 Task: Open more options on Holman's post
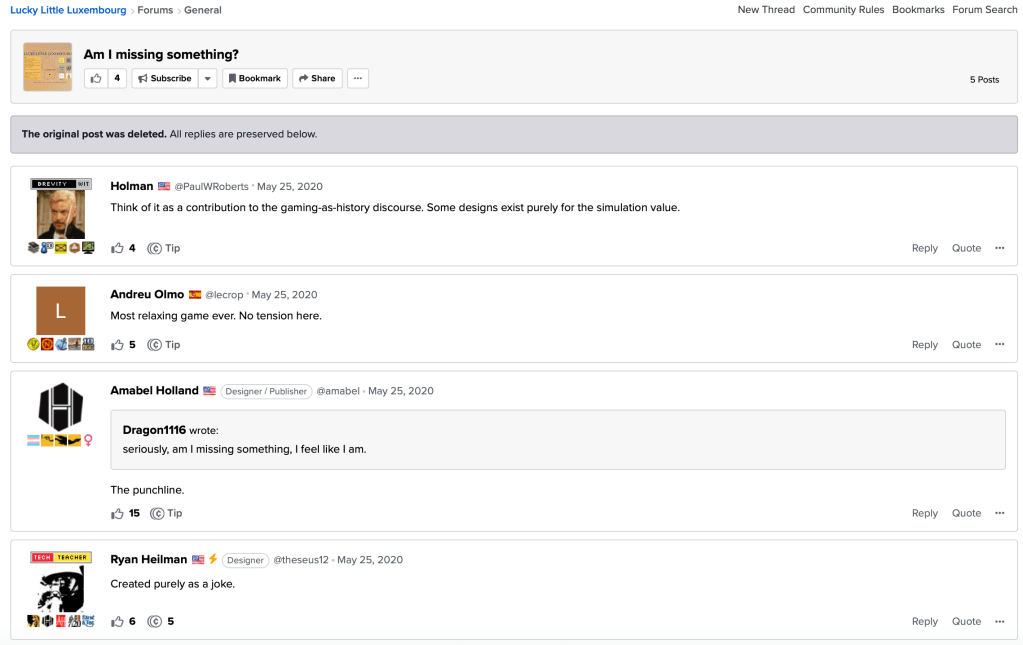coord(999,248)
